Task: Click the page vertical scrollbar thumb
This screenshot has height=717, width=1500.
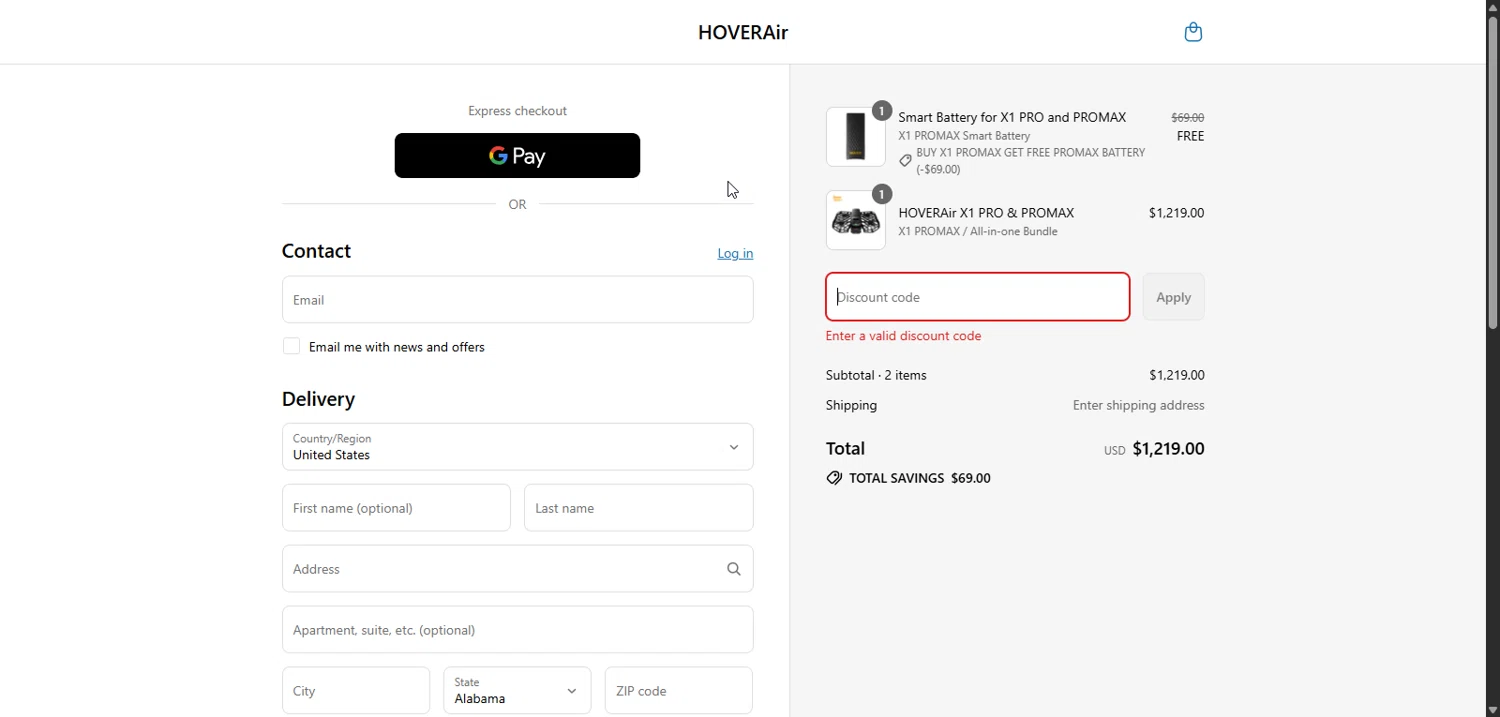Action: pyautogui.click(x=1493, y=172)
